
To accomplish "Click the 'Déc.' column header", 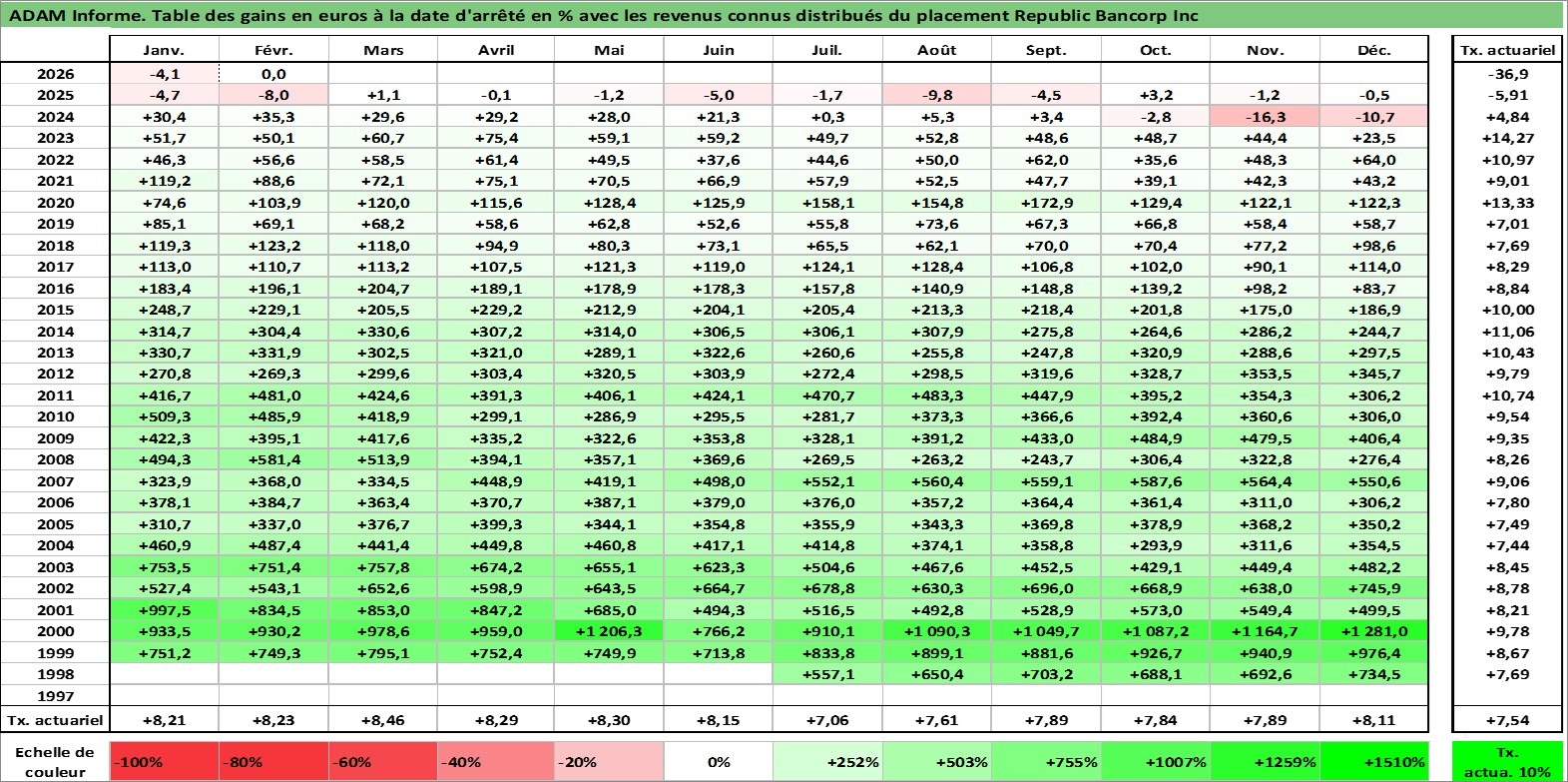I will click(x=1374, y=50).
